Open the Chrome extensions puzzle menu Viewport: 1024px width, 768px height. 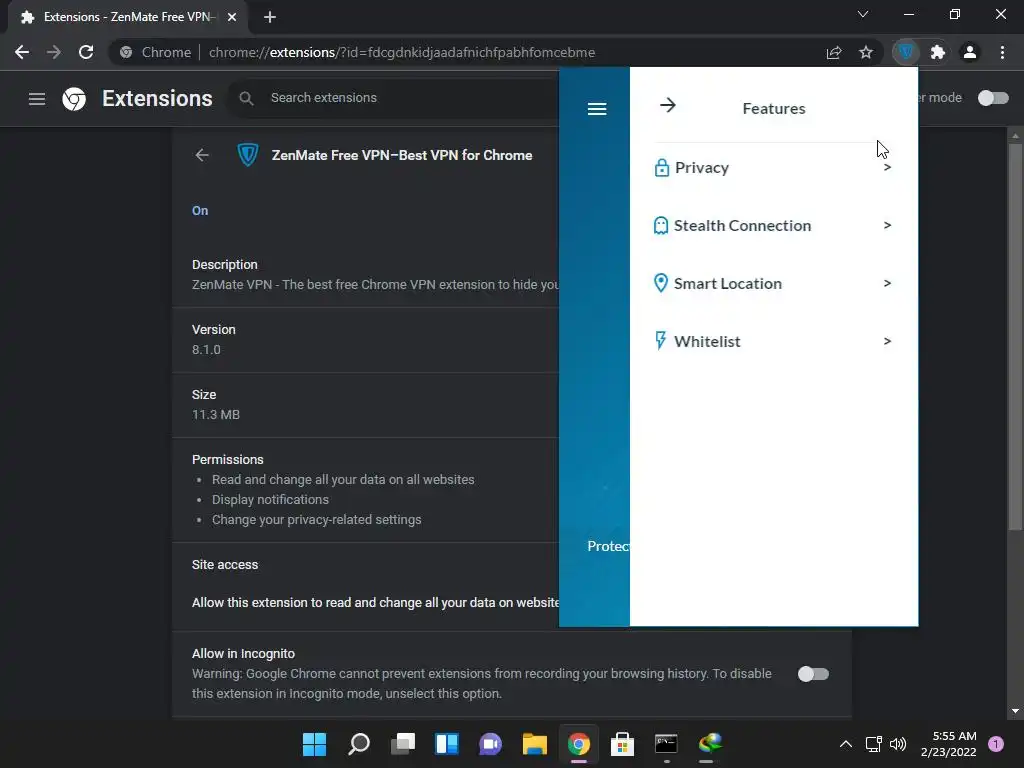(x=938, y=52)
